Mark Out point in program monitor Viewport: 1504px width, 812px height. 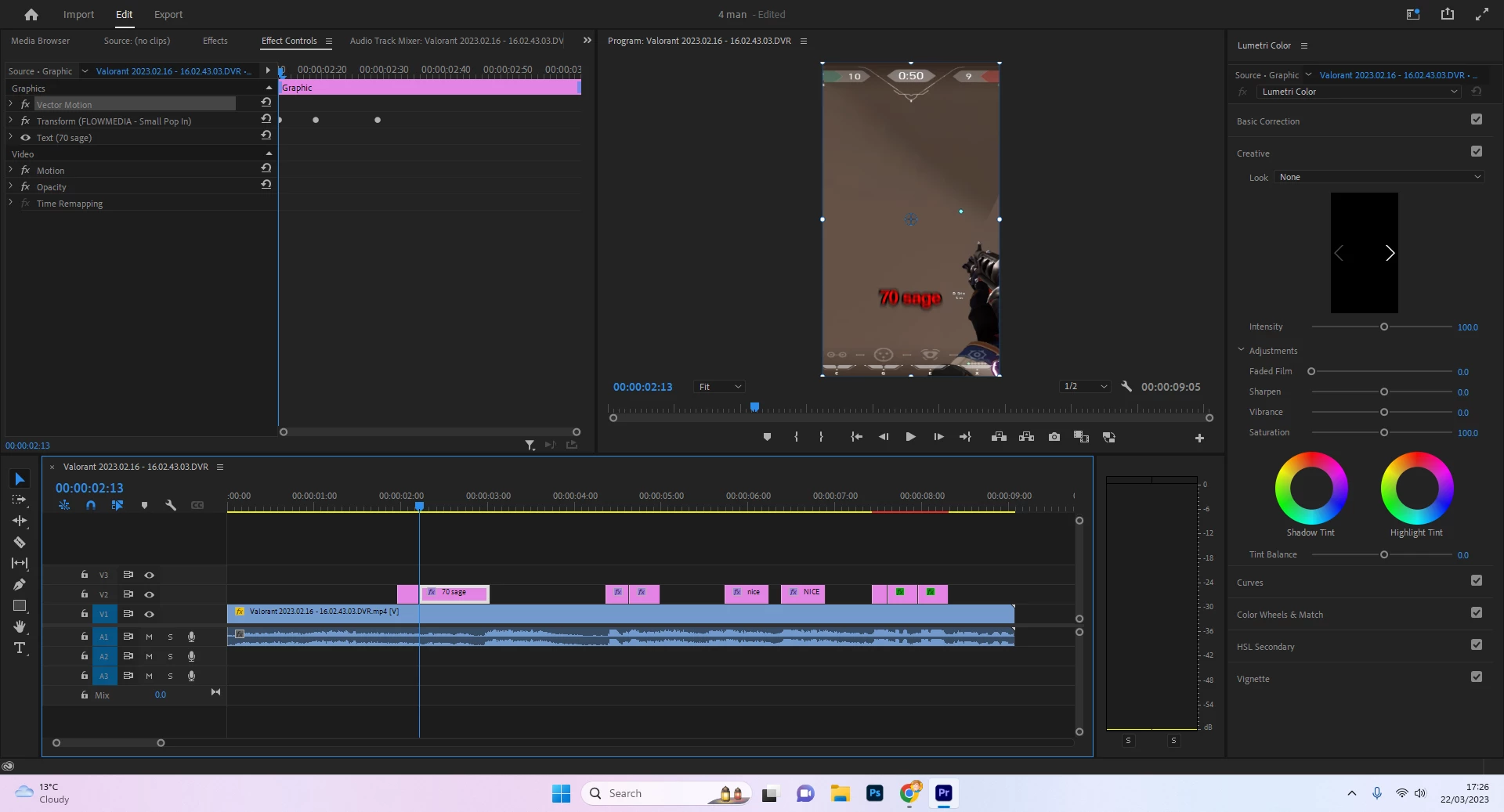click(821, 437)
